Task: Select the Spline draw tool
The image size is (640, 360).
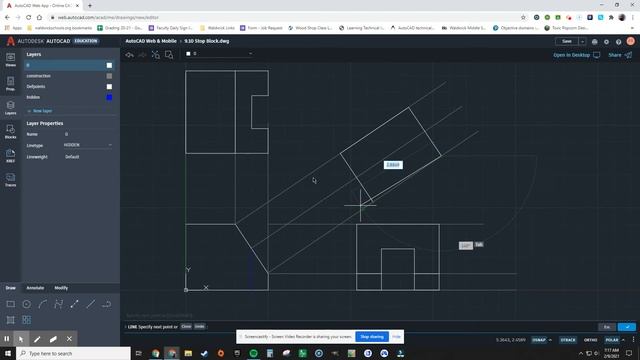Action: [x=58, y=304]
